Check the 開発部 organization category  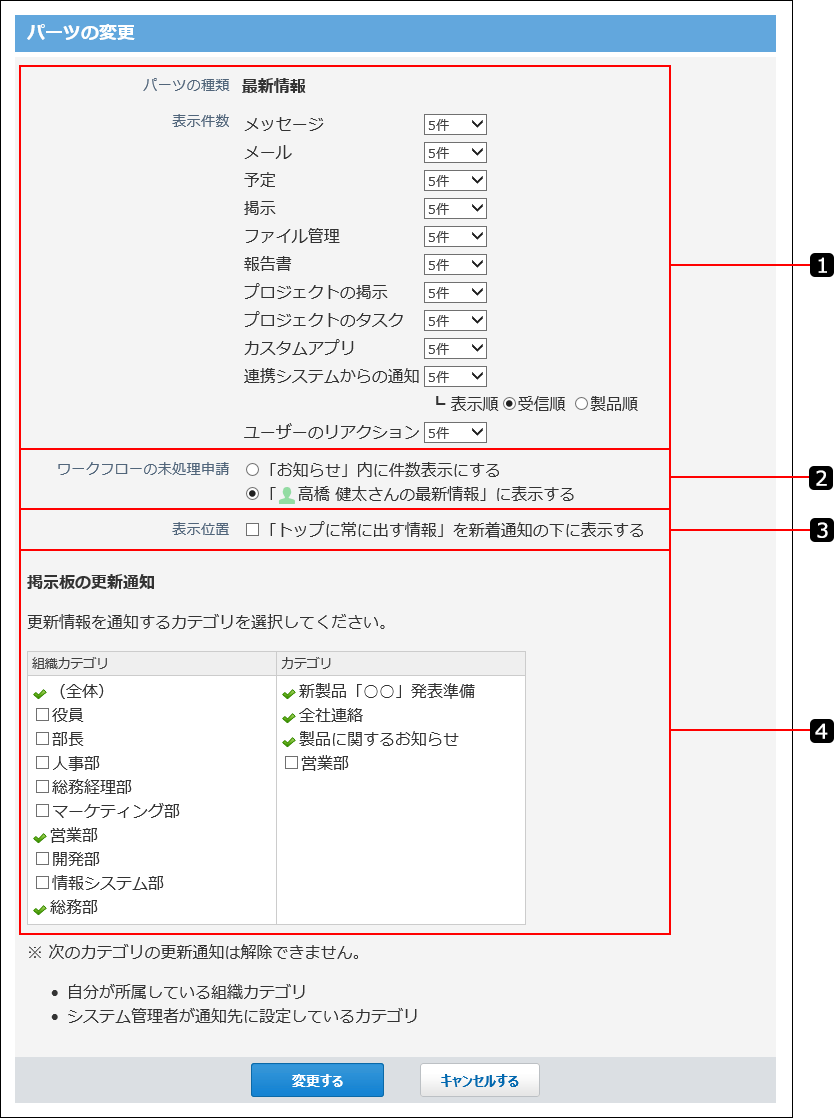[42, 858]
